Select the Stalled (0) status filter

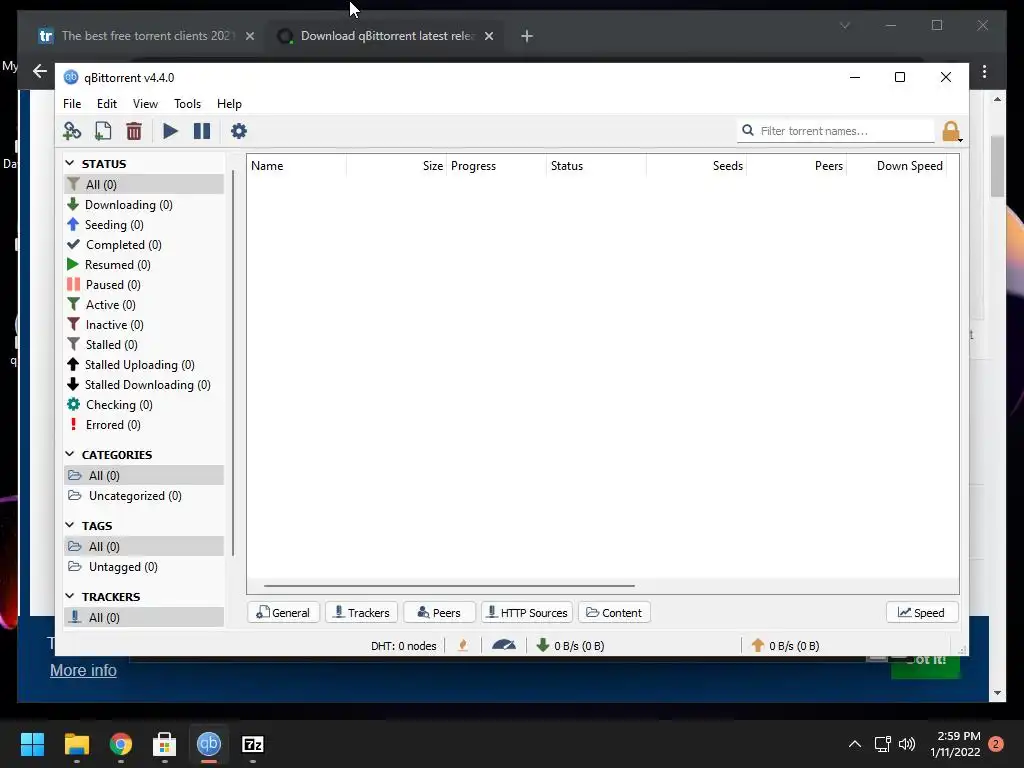[144, 345]
